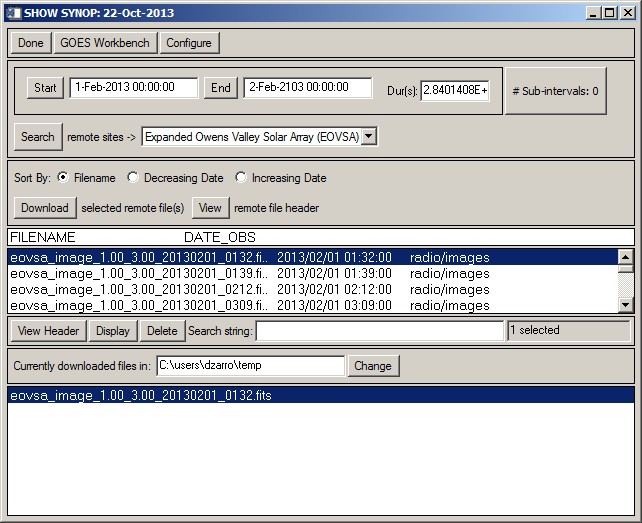
Task: Click View Header for downloaded file
Action: [48, 331]
